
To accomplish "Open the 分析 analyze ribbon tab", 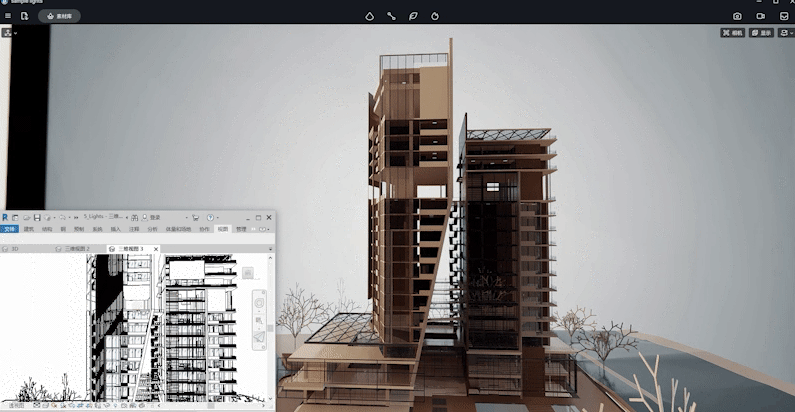I will 153,229.
